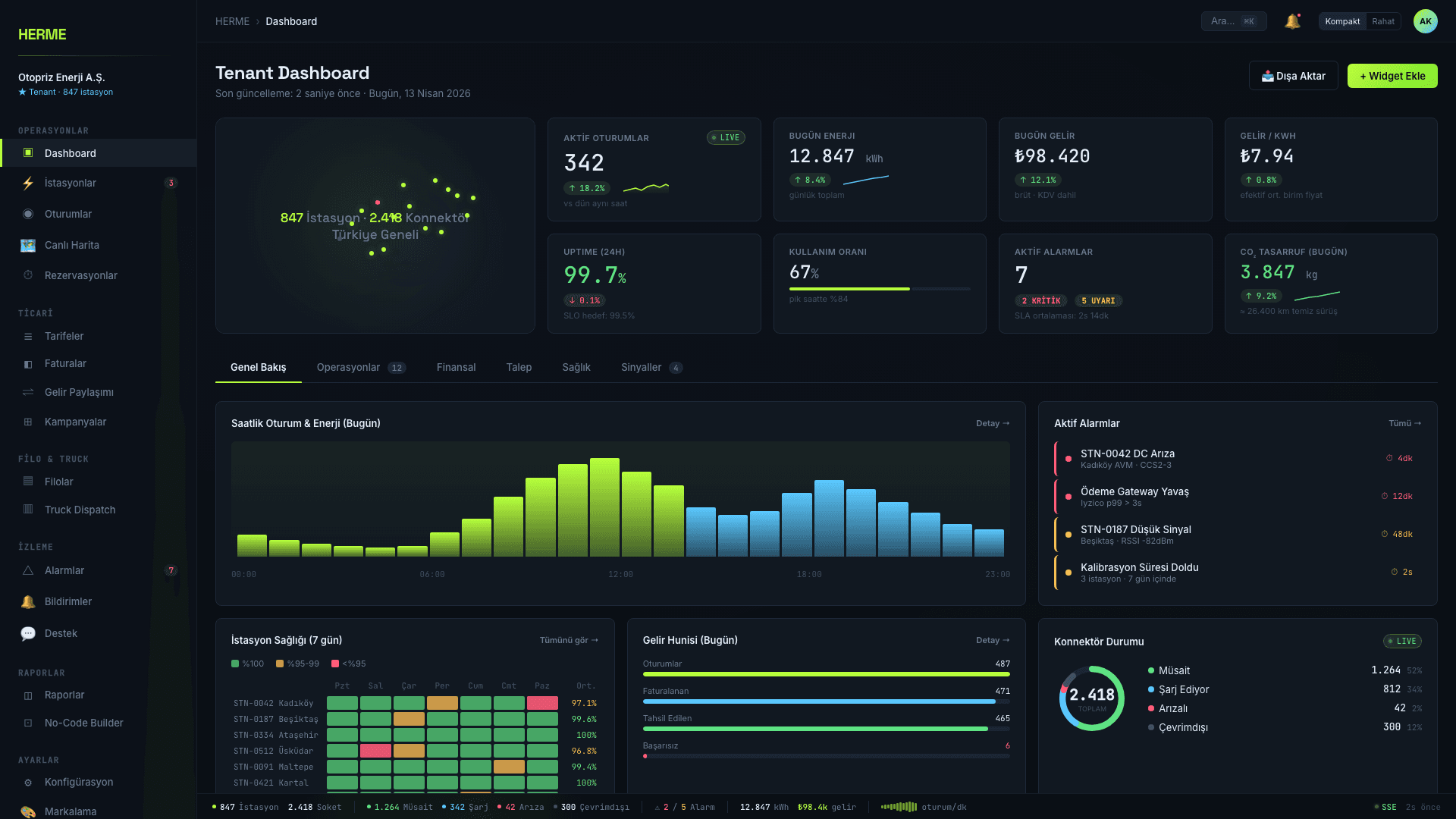Click the Truck Dispatch icon
Viewport: 1456px width, 819px height.
tap(28, 510)
